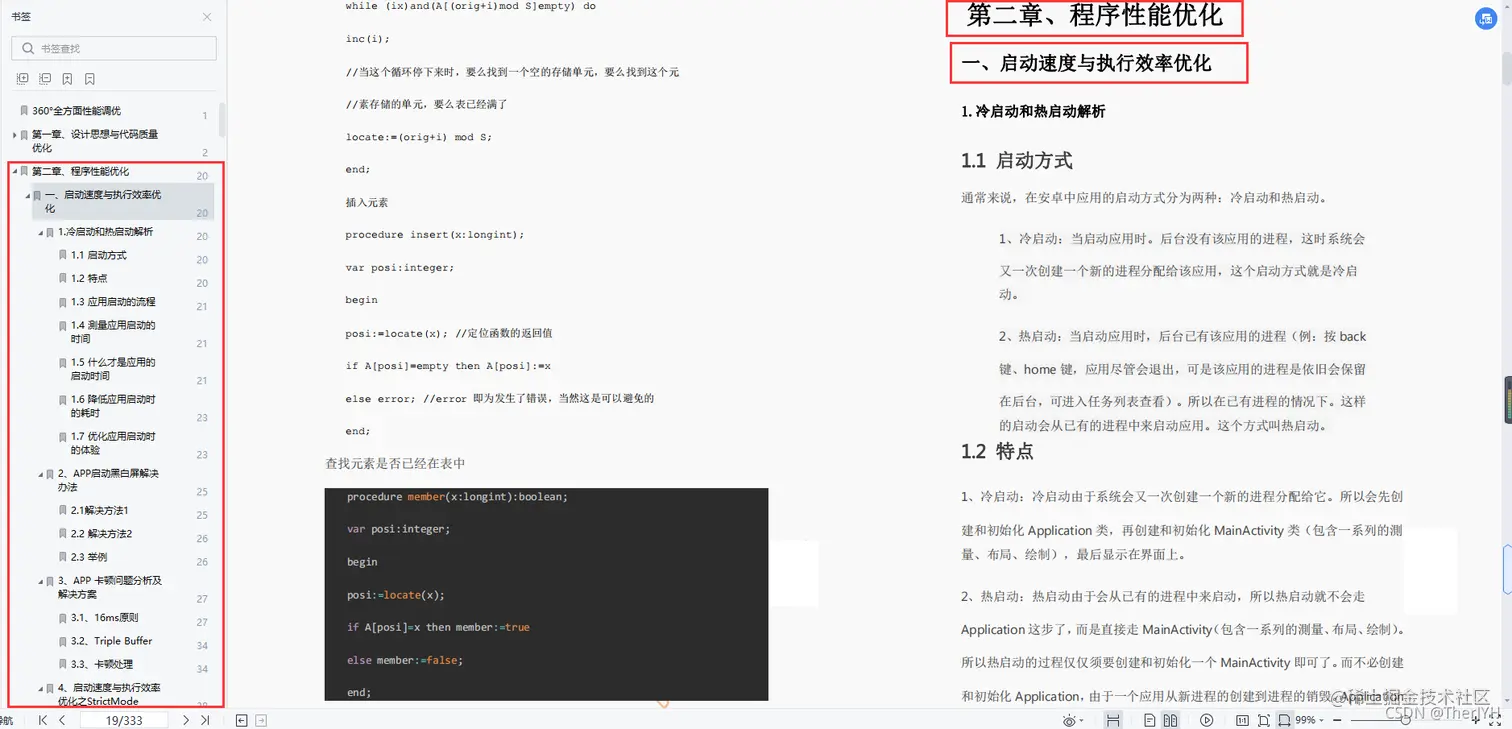This screenshot has width=1512, height=729.
Task: Select bookmark 3、APP 卡顿问题分析及解决方案
Action: coord(110,587)
